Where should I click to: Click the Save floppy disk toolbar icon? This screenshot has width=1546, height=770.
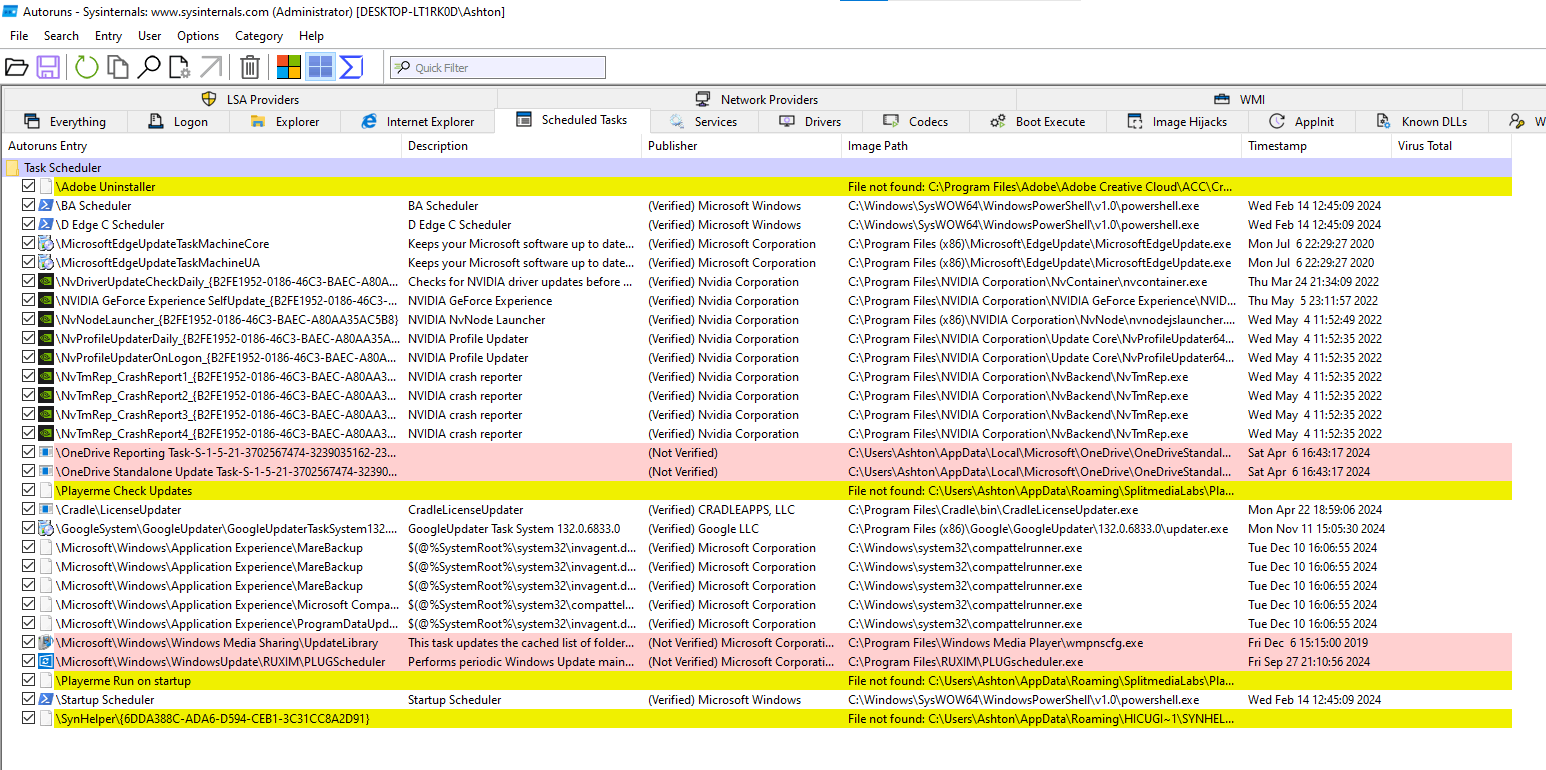[x=48, y=67]
